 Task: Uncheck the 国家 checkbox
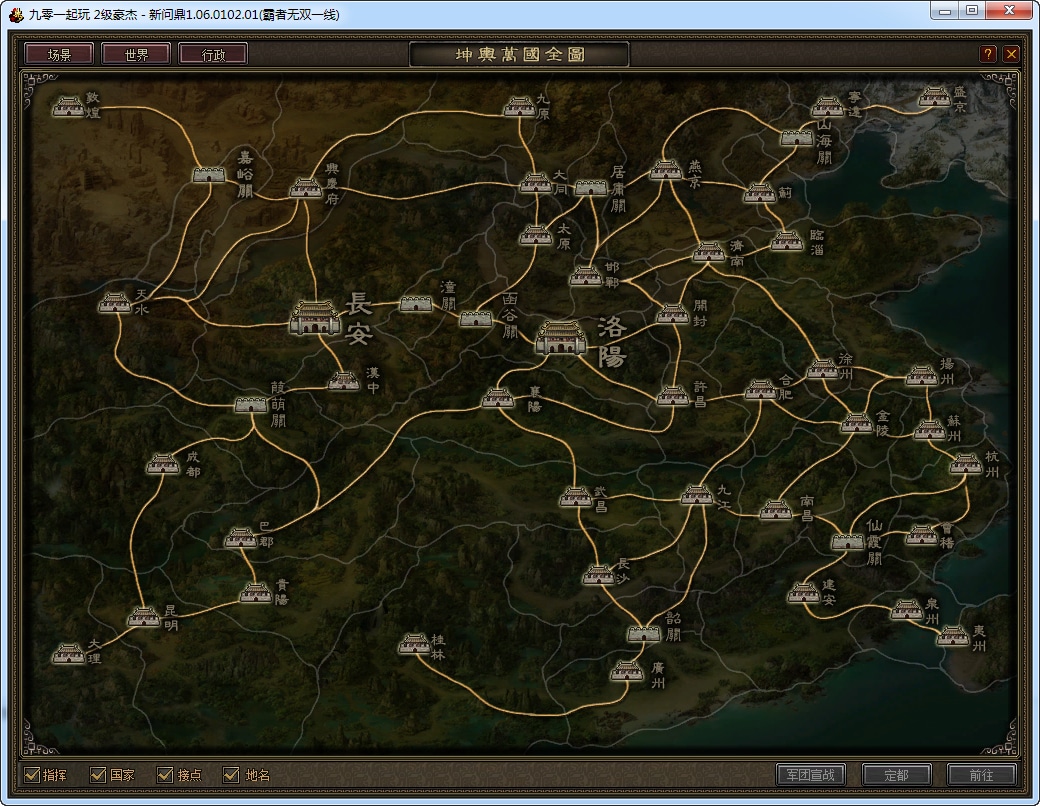point(98,775)
